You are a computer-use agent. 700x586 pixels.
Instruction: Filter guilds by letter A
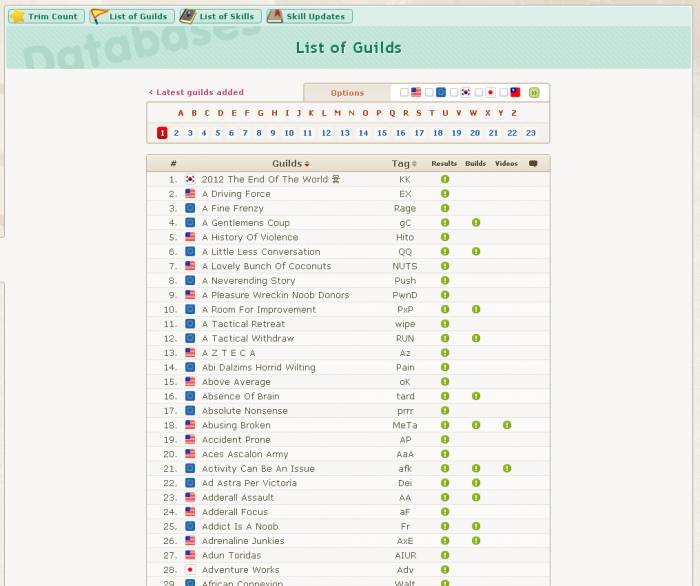(x=180, y=113)
